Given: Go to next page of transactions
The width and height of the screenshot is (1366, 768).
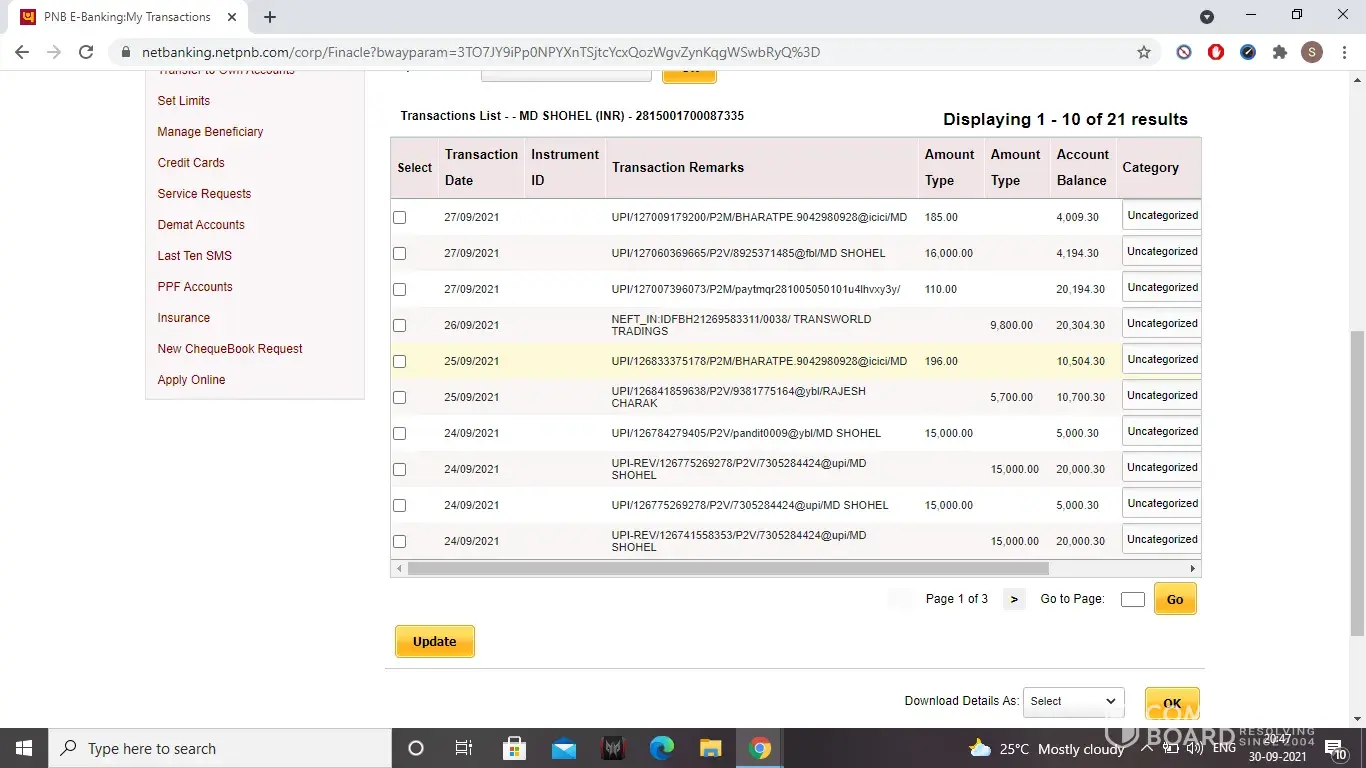Looking at the screenshot, I should 1014,599.
